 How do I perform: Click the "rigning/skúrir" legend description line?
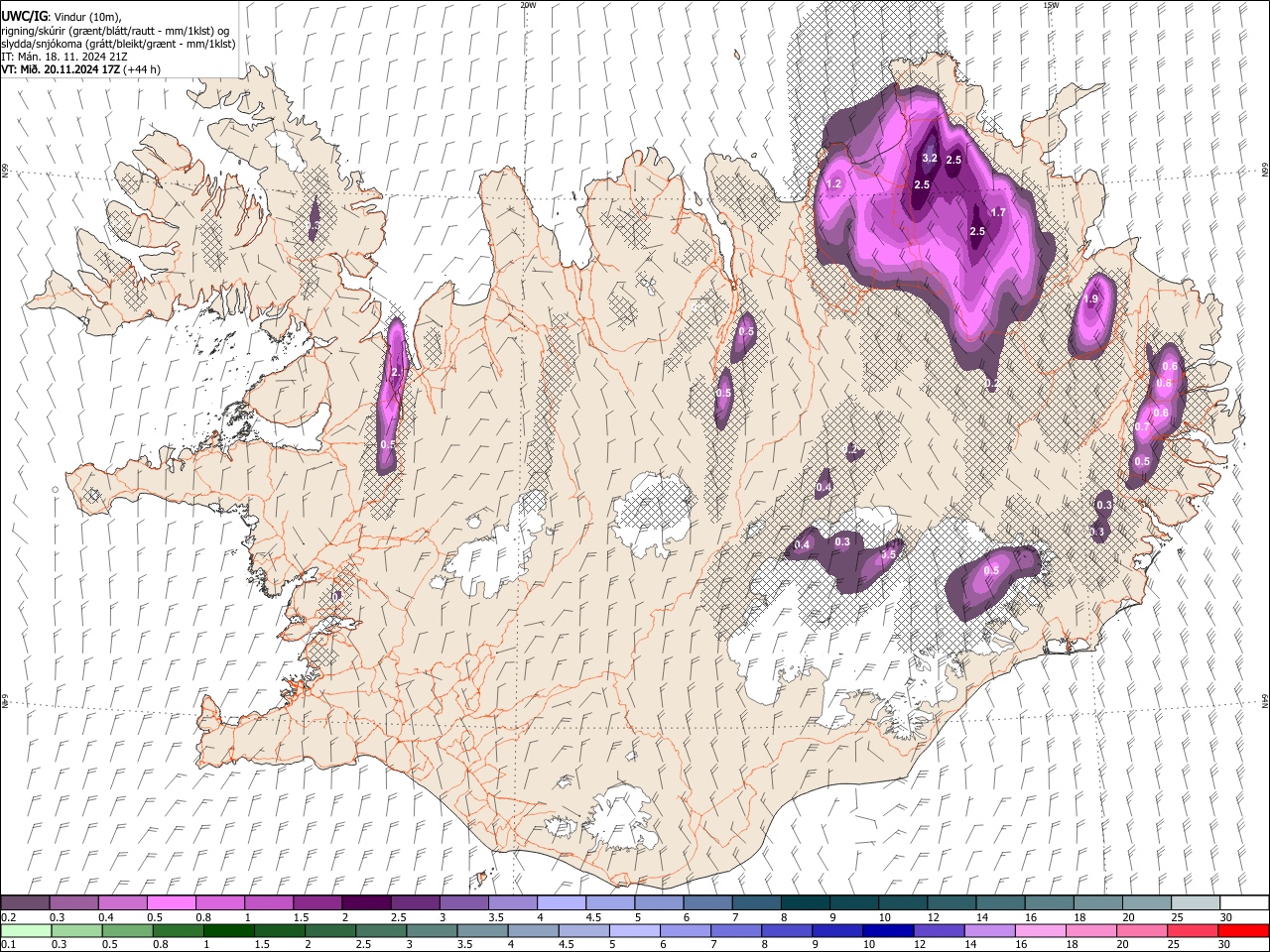(x=116, y=30)
